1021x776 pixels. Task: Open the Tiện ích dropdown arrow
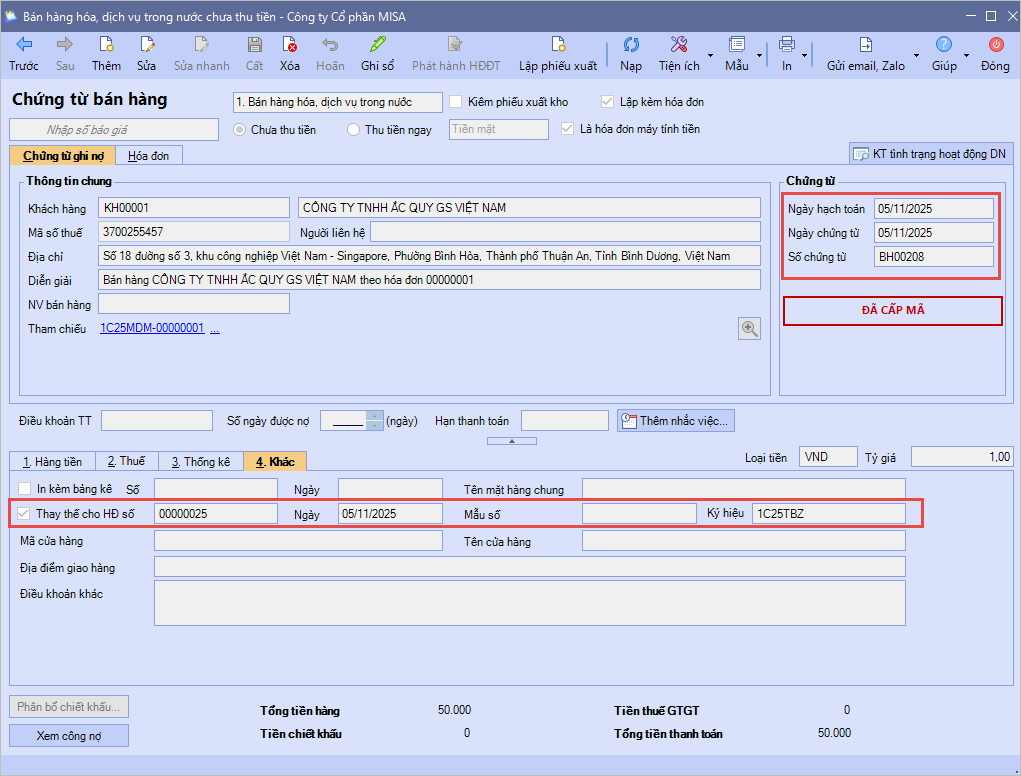(x=710, y=55)
